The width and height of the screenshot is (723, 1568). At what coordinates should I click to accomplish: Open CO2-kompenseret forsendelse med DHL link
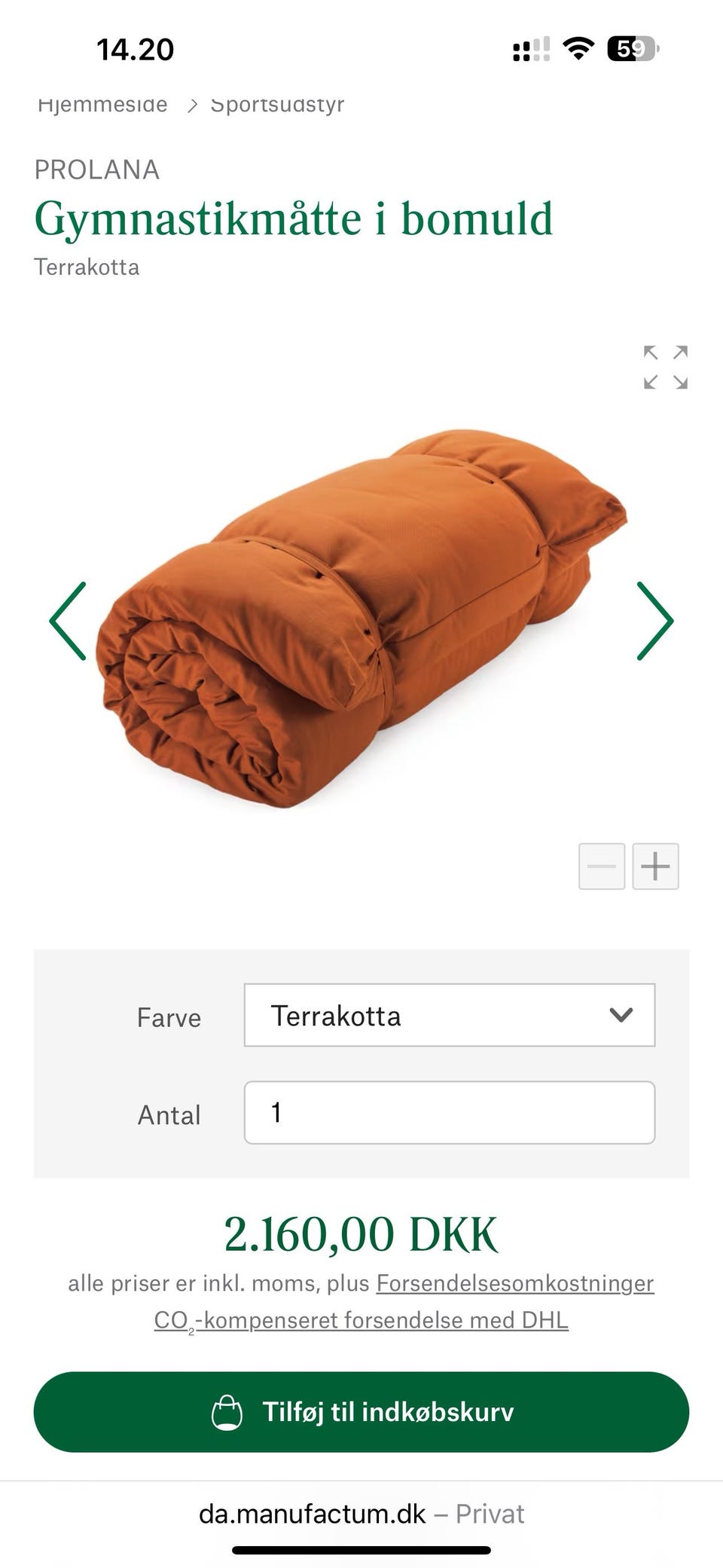click(361, 1321)
